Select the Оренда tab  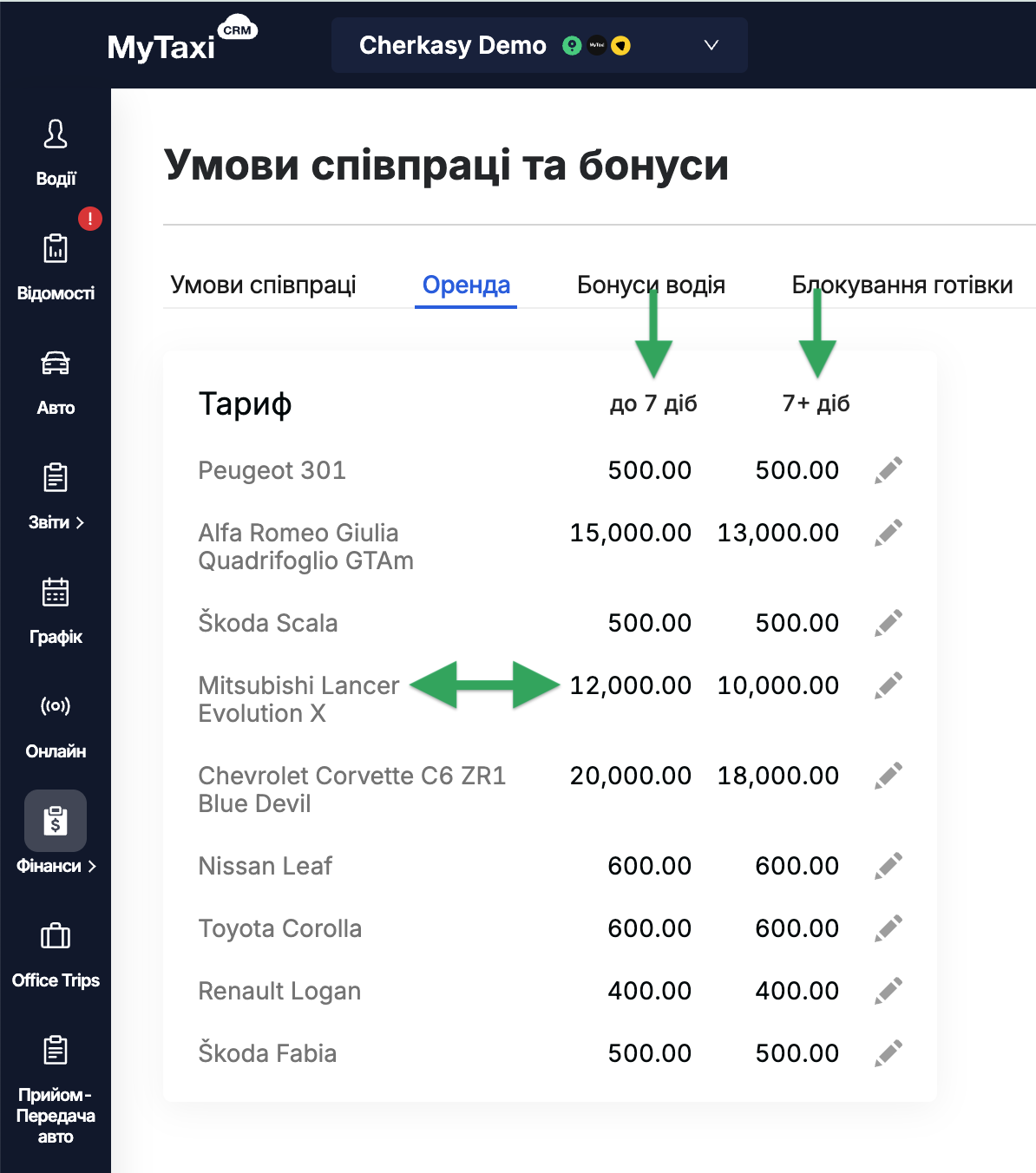pyautogui.click(x=466, y=285)
